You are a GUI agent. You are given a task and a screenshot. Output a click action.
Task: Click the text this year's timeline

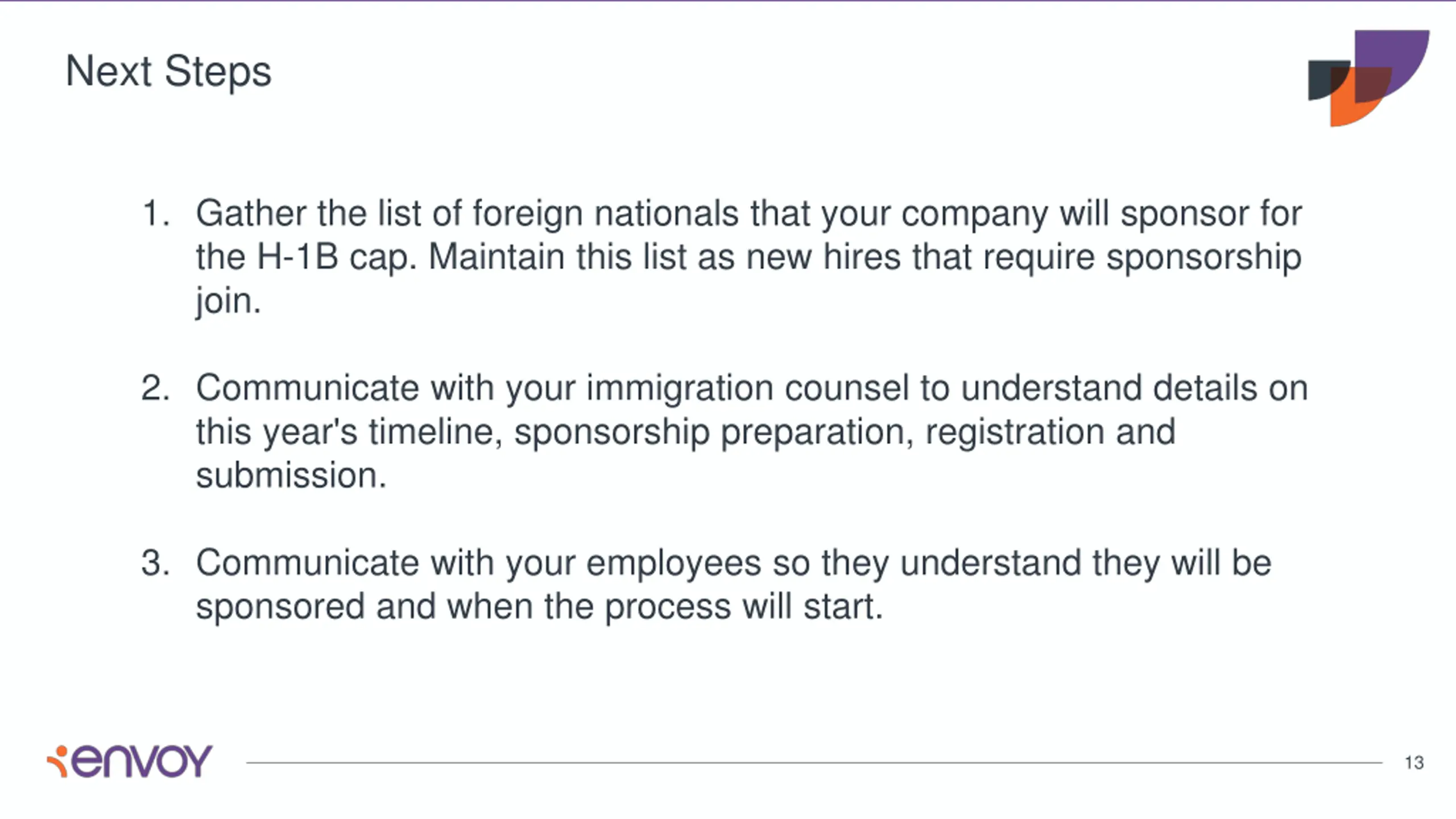click(x=349, y=432)
